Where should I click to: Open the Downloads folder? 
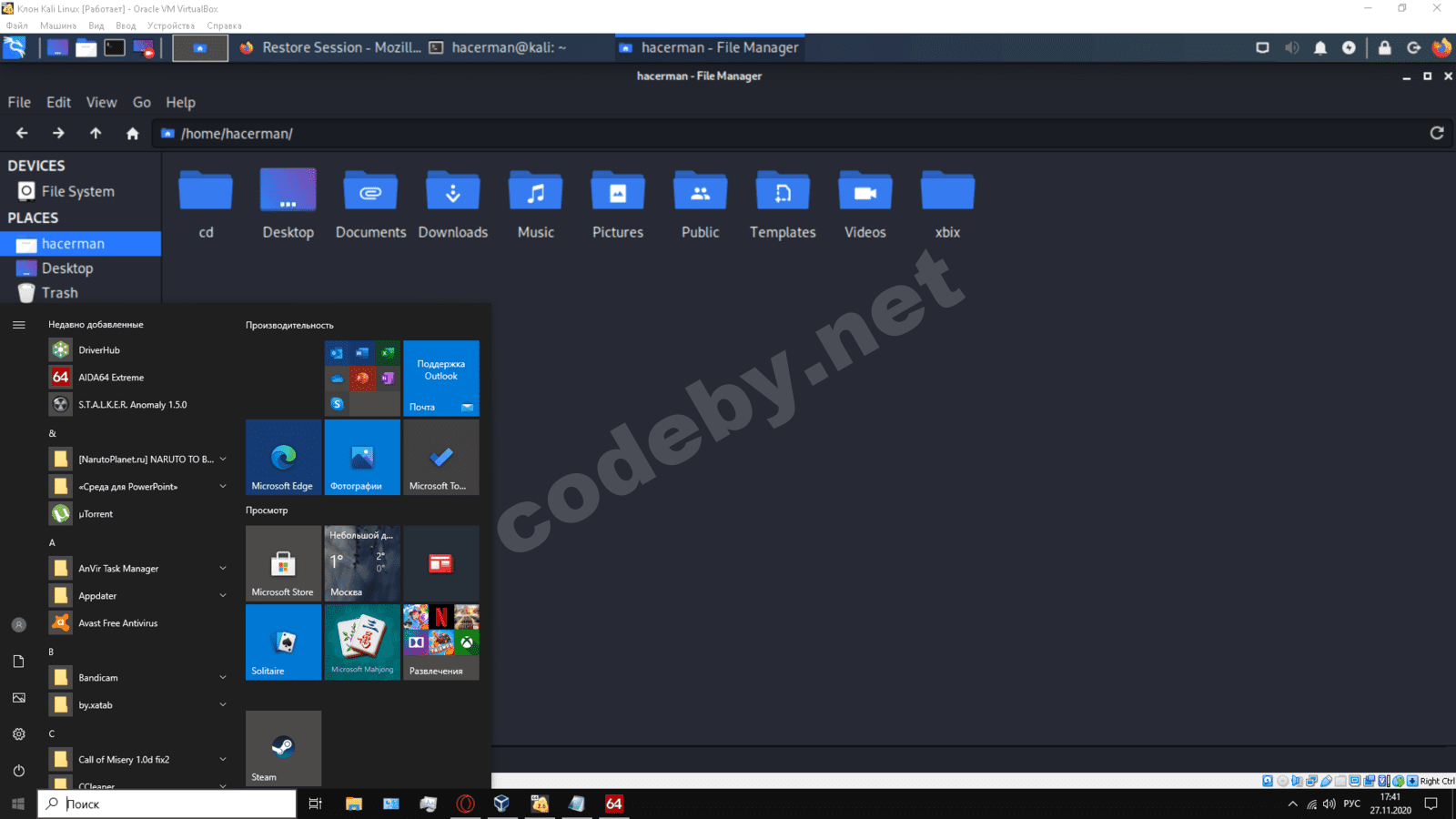coord(453,205)
